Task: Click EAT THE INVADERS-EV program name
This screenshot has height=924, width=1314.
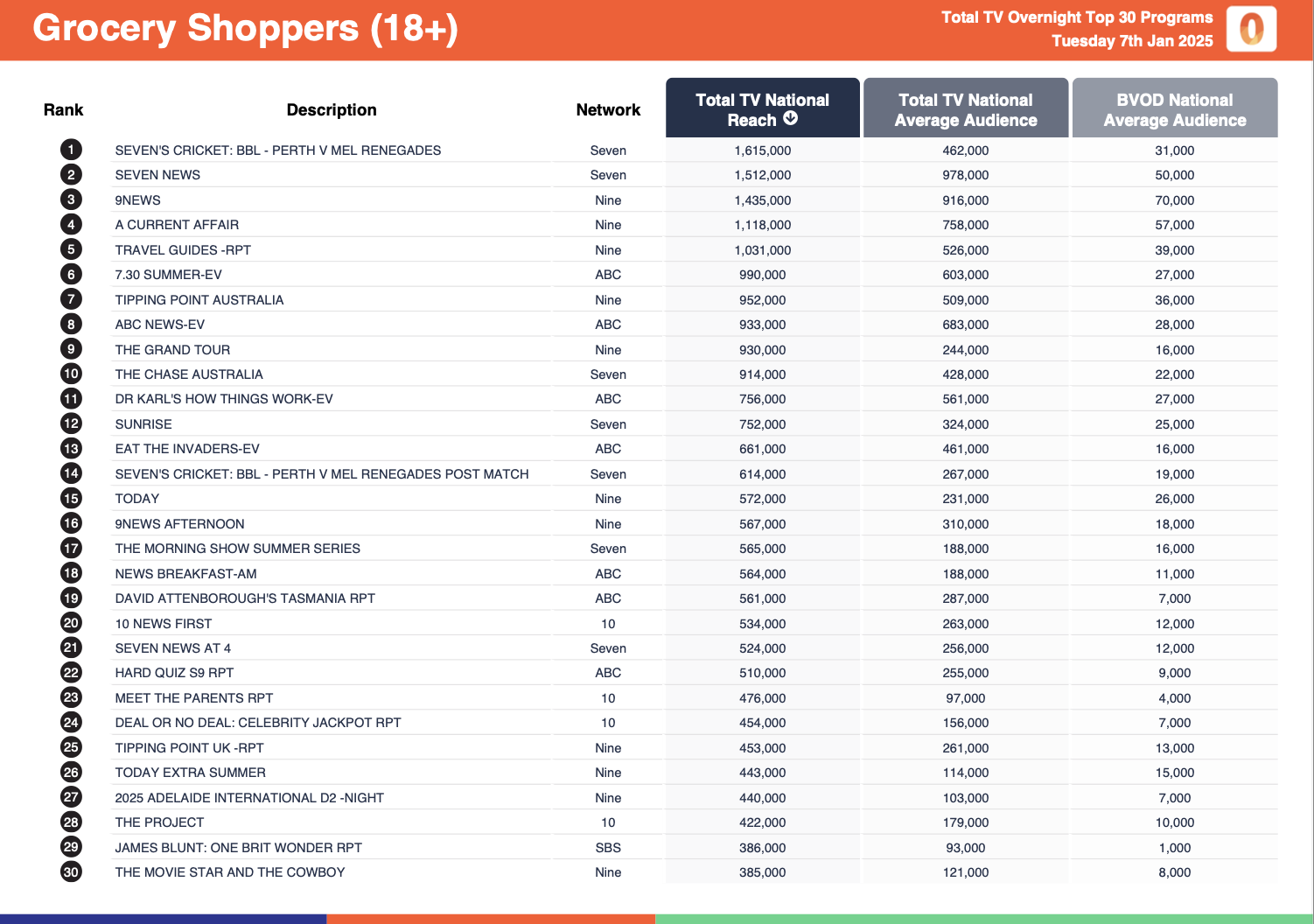Action: pyautogui.click(x=187, y=449)
